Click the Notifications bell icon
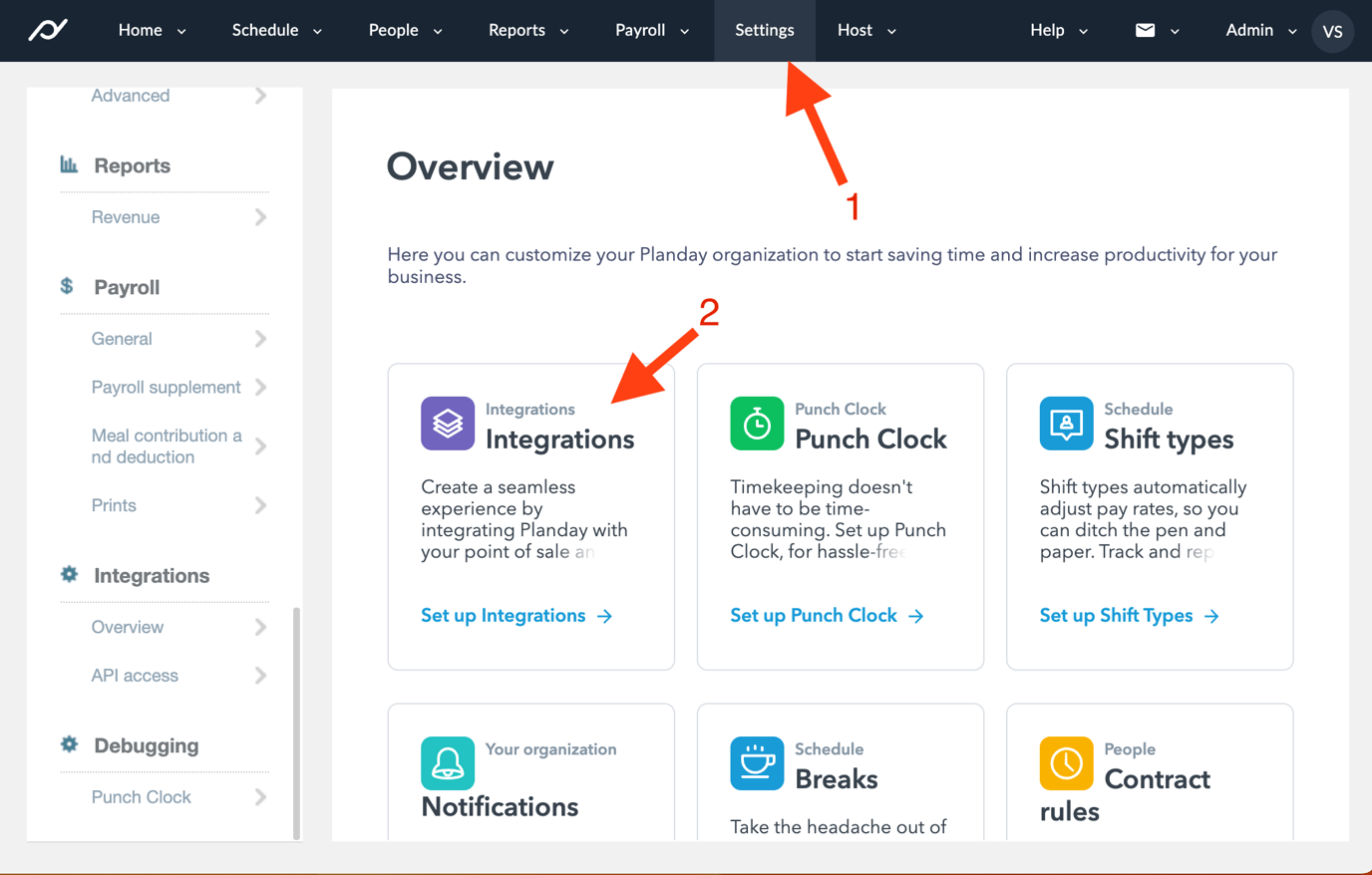 coord(447,763)
